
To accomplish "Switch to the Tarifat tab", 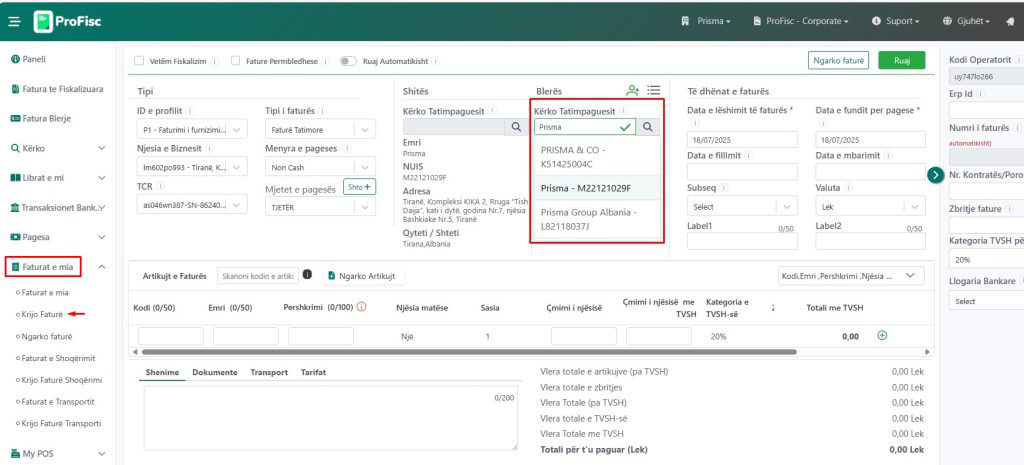I will [313, 372].
